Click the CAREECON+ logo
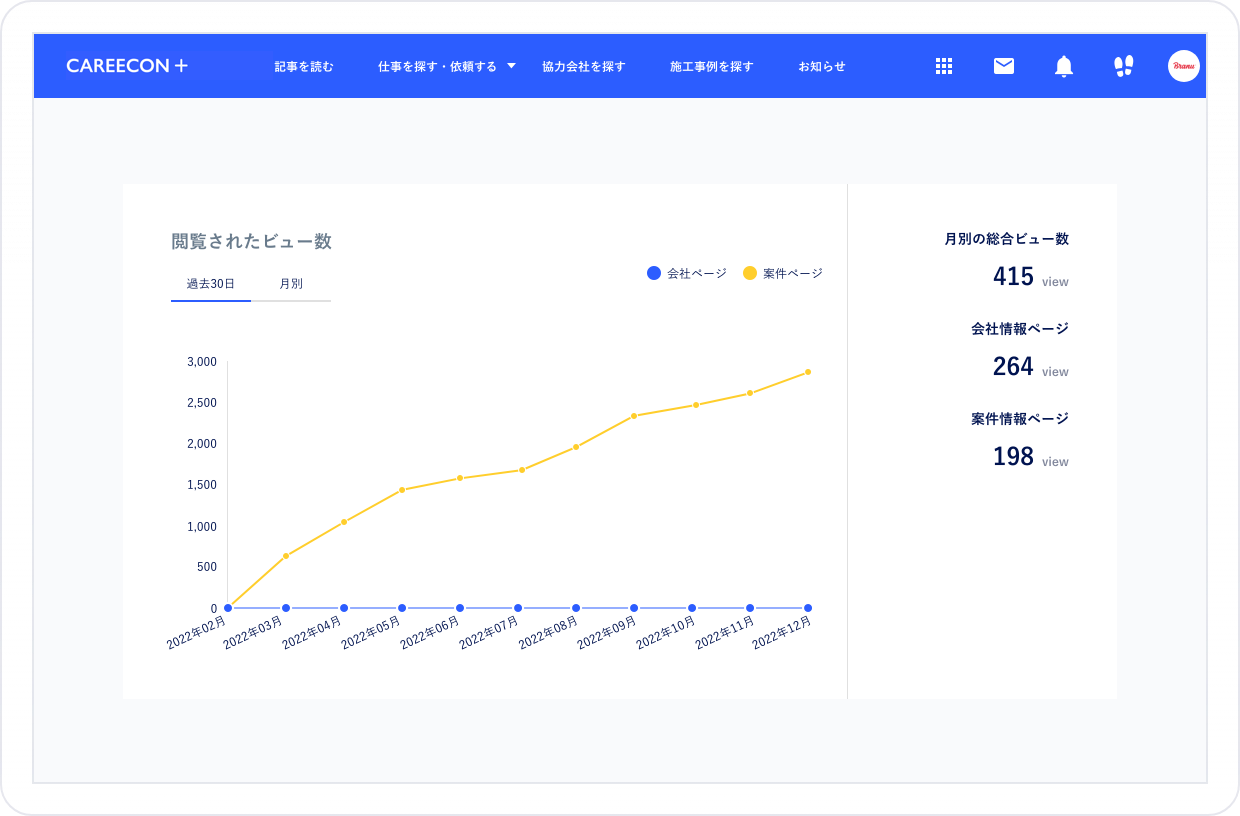The image size is (1240, 816). pyautogui.click(x=128, y=65)
